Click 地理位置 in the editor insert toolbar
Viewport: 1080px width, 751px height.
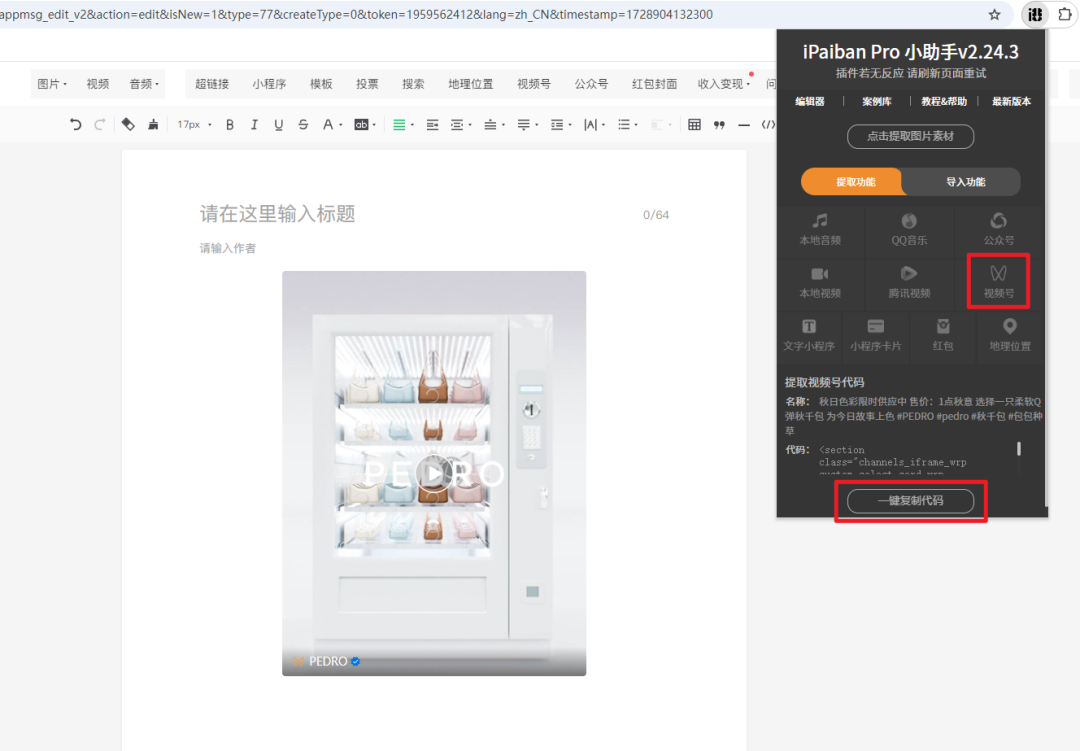point(470,84)
